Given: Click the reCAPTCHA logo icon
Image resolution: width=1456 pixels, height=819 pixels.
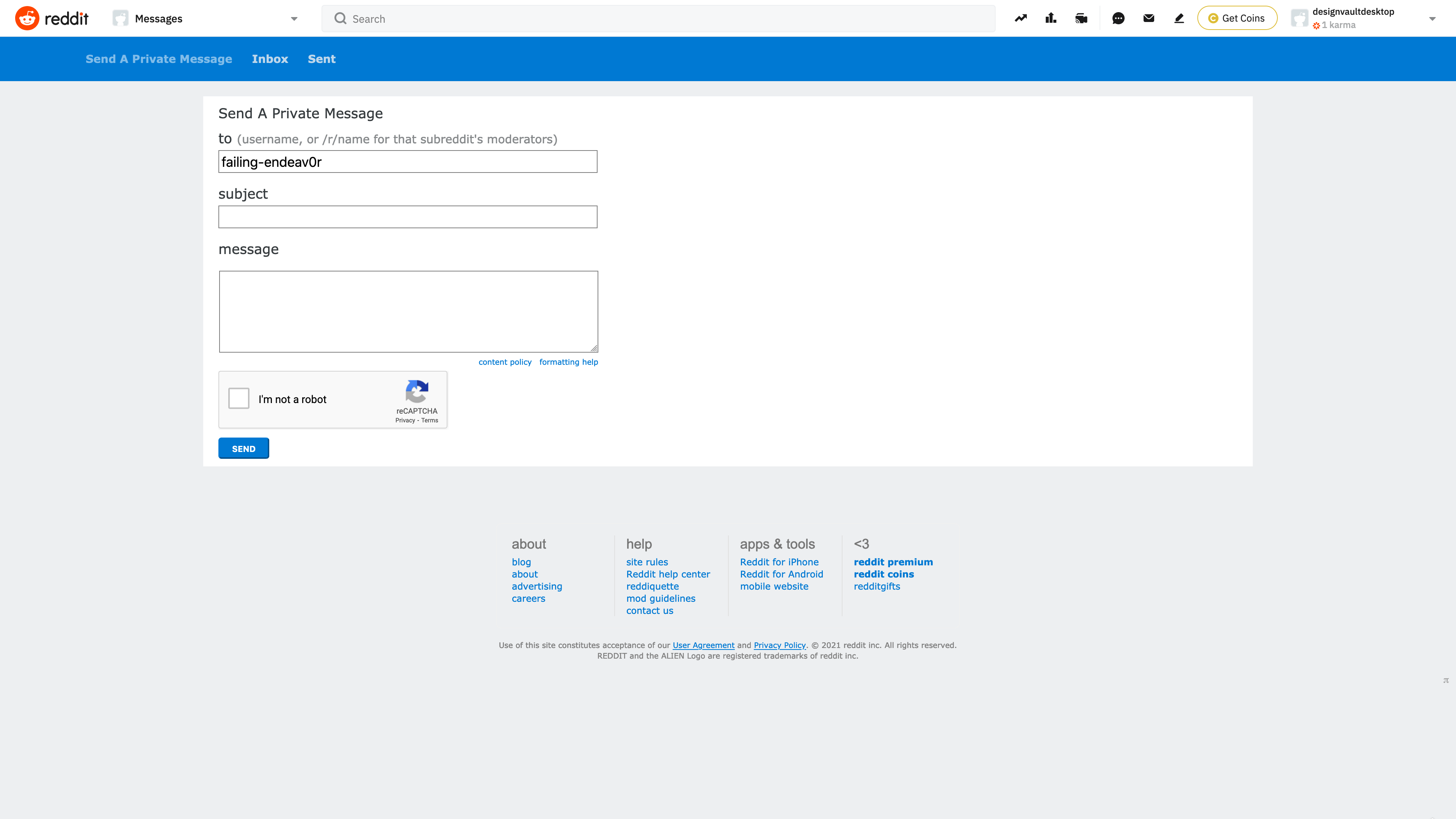Looking at the screenshot, I should click(417, 391).
